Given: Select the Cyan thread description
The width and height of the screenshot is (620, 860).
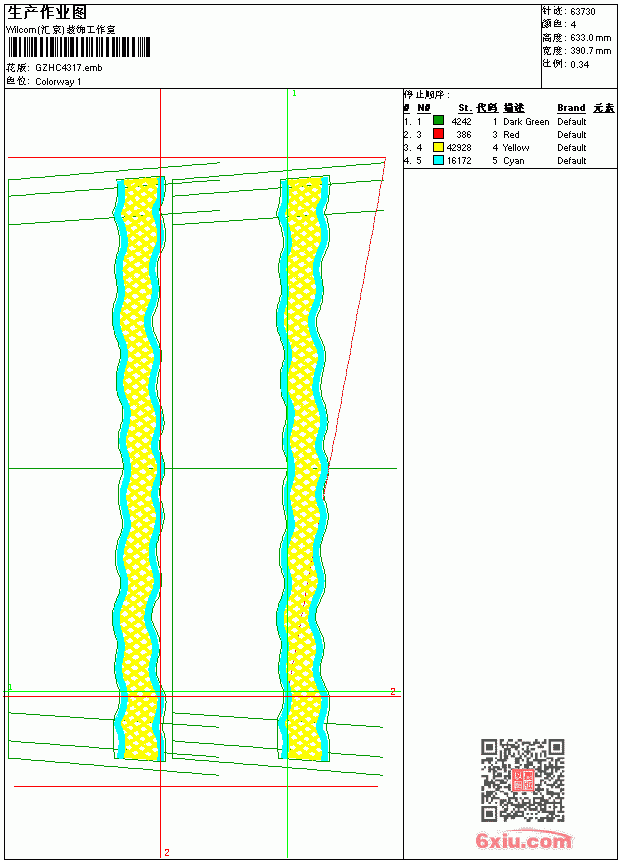Looking at the screenshot, I should tap(514, 161).
